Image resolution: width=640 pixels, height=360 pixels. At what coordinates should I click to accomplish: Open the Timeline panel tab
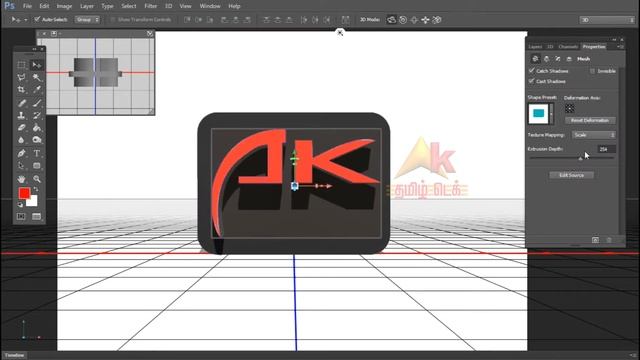(15, 356)
